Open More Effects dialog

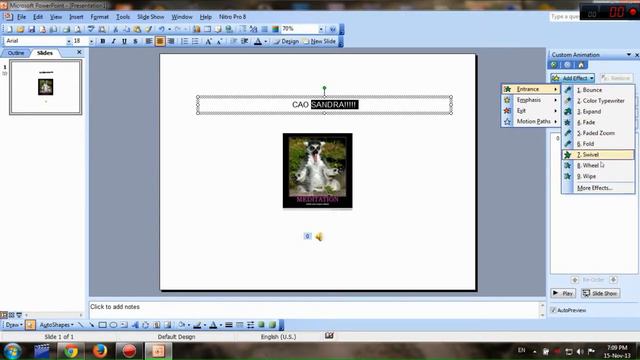(598, 188)
